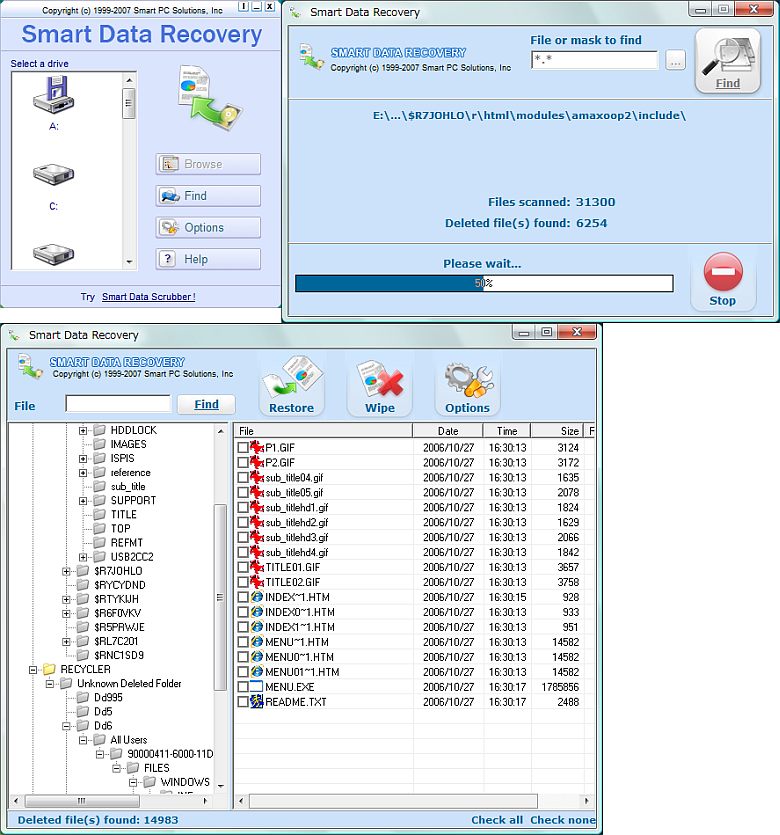Click the title-bar icon of the results window
Image resolution: width=780 pixels, height=835 pixels.
(14, 335)
